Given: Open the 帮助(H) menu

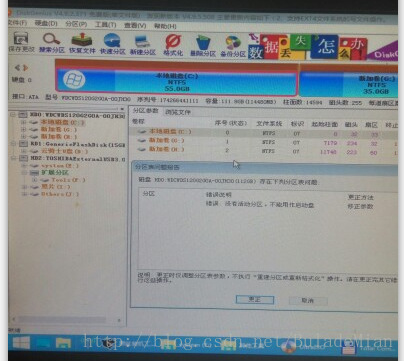Looking at the screenshot, I should [165, 26].
